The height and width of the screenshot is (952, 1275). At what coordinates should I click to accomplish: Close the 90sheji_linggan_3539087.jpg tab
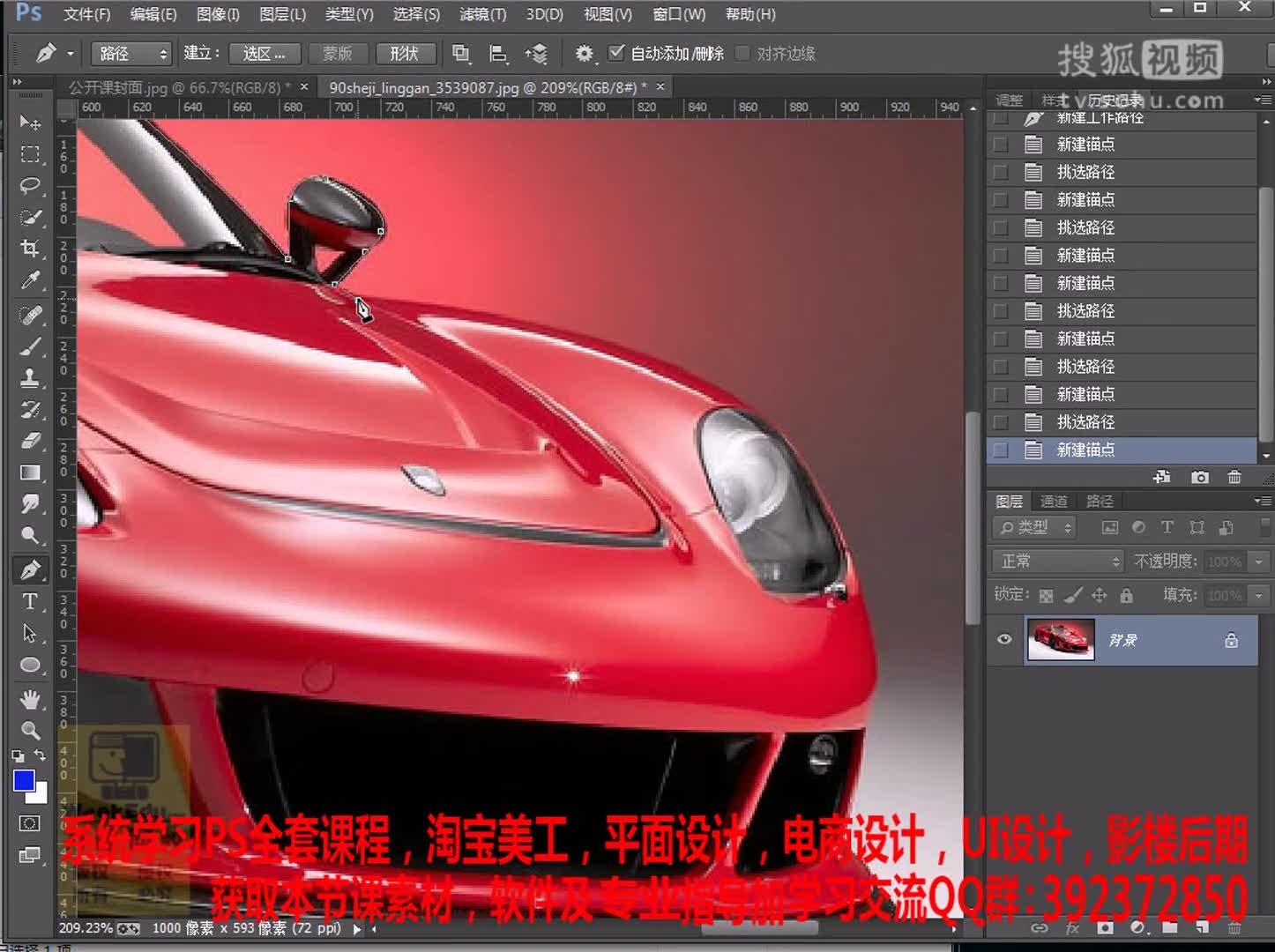pos(660,86)
